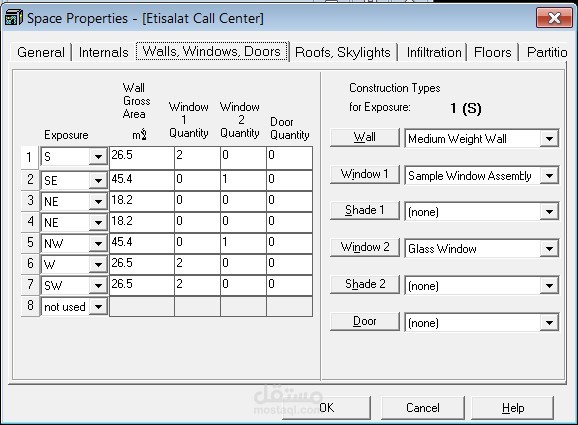Expand the Shade 2 (none) dropdown
The height and width of the screenshot is (425, 578).
[x=549, y=286]
